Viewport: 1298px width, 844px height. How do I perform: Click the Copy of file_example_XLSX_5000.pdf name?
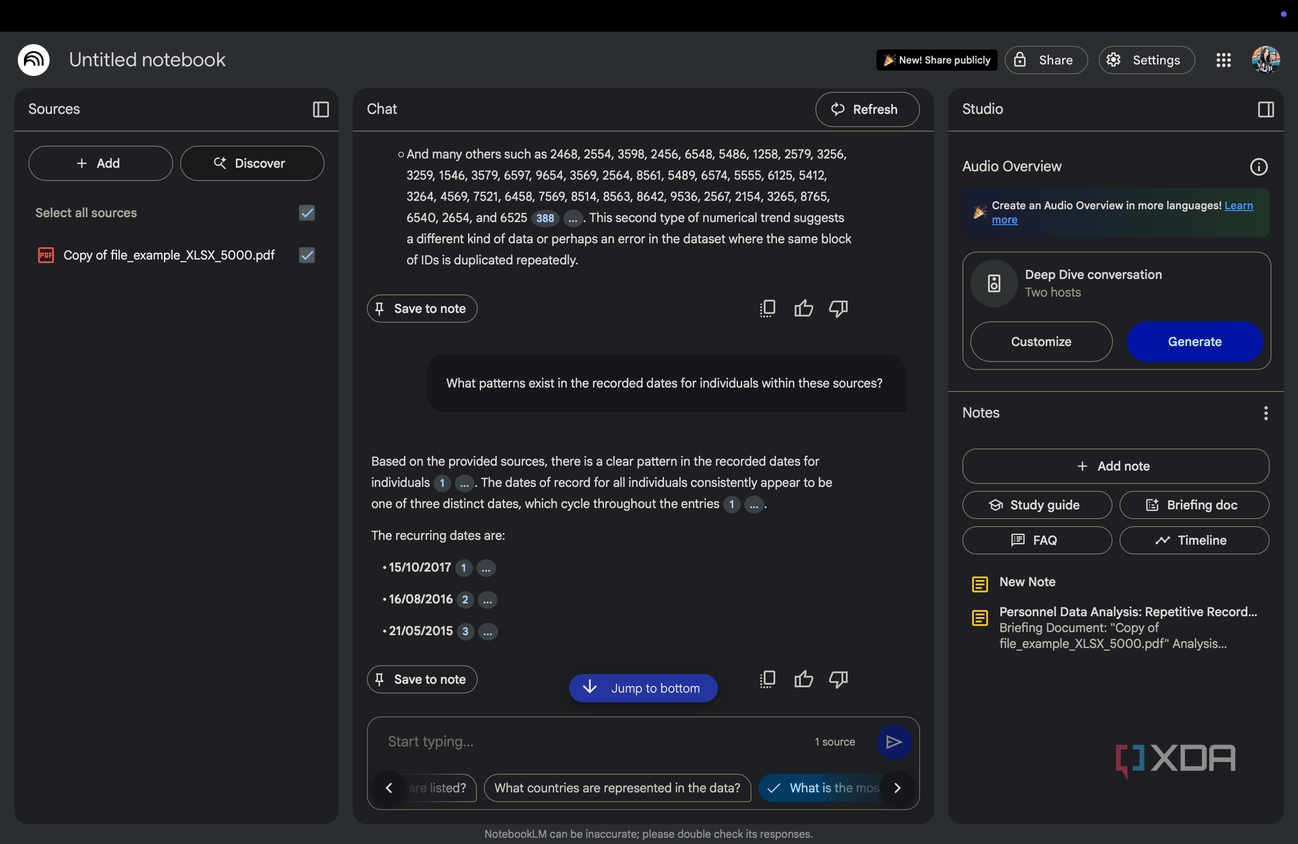coord(169,255)
